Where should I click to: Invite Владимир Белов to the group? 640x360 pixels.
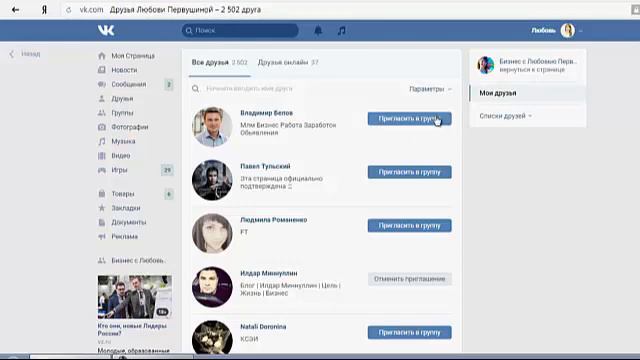[x=409, y=119]
